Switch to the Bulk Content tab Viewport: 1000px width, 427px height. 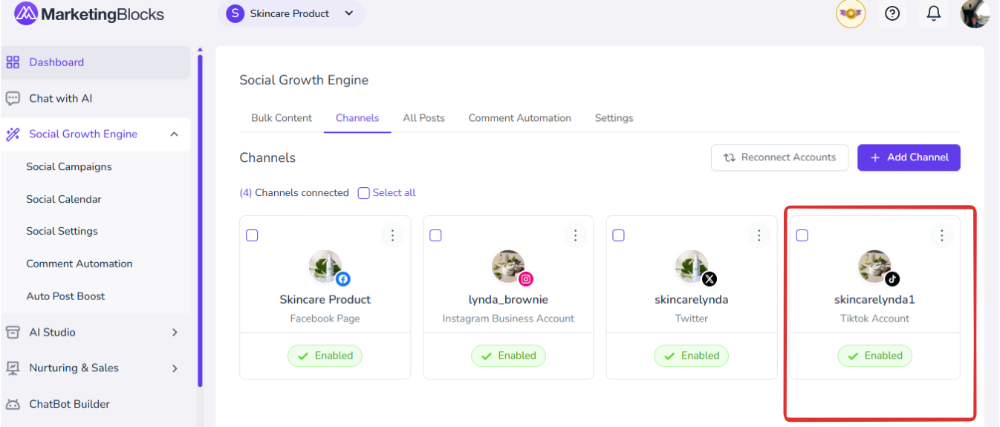pyautogui.click(x=281, y=118)
